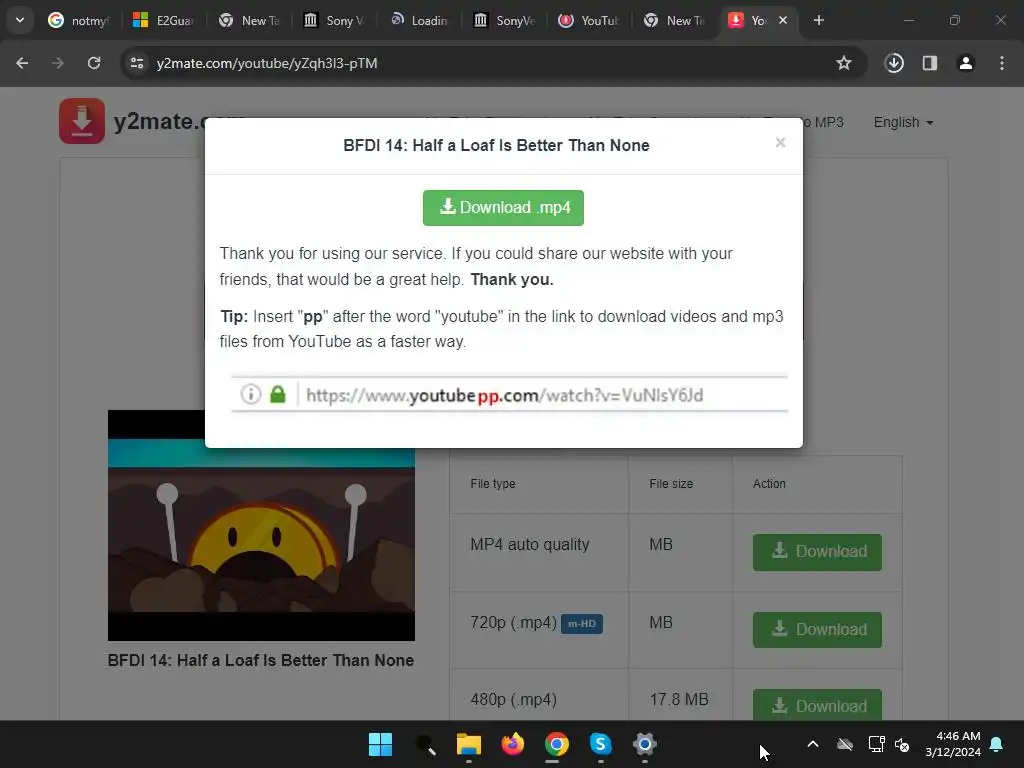The height and width of the screenshot is (768, 1024).
Task: Click the youtubepp example URL image
Action: pyautogui.click(x=509, y=394)
